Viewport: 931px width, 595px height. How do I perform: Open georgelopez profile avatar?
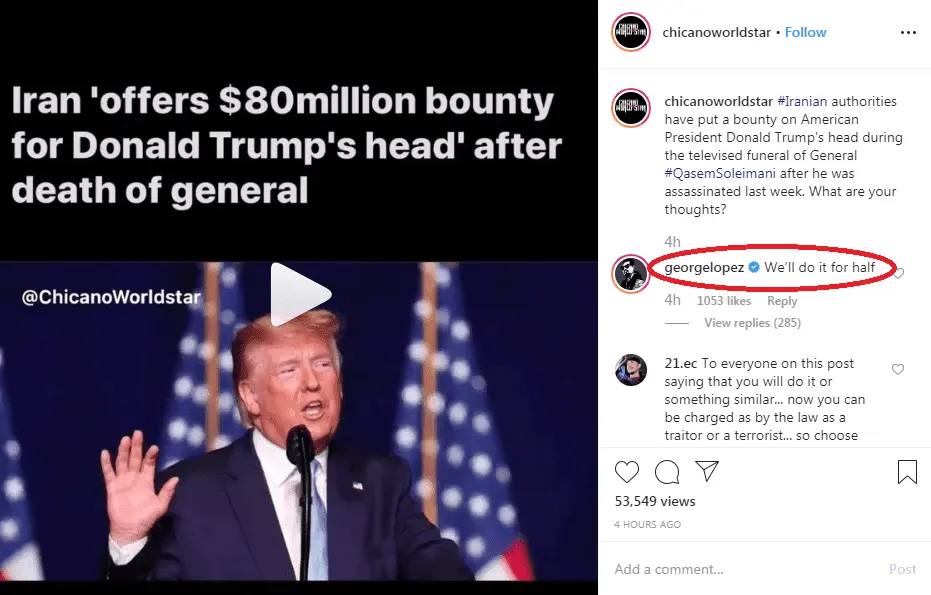tap(631, 274)
